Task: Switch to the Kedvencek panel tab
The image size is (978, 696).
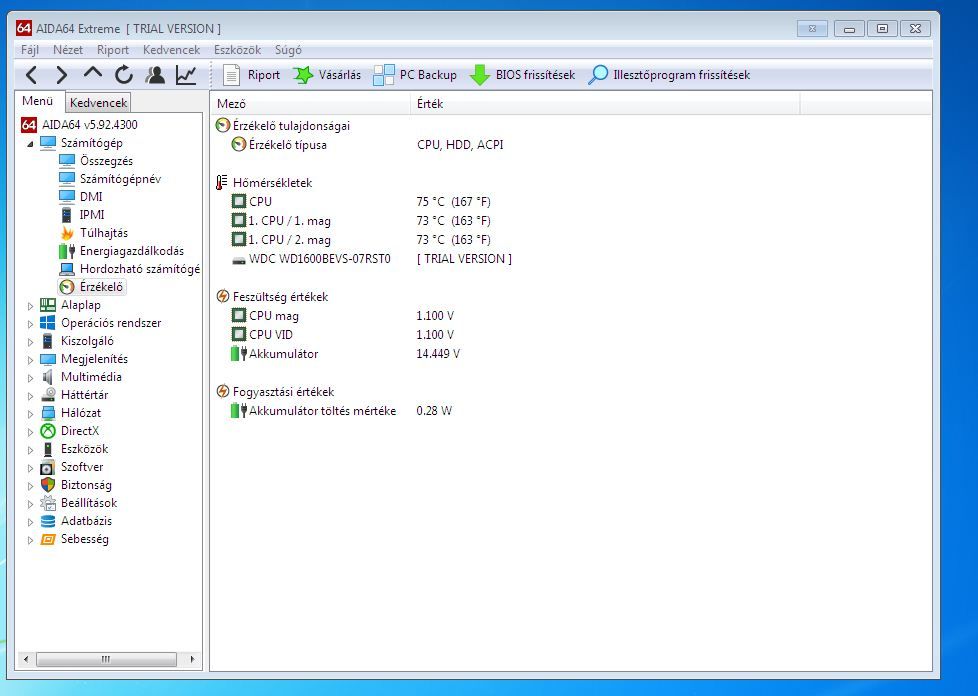Action: [x=98, y=102]
